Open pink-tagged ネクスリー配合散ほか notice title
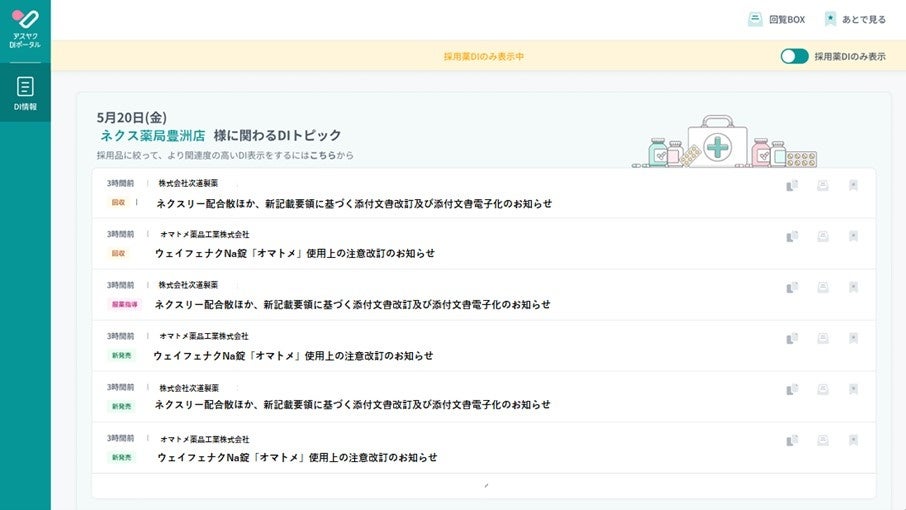Screen dimensions: 906x510 tap(352, 304)
